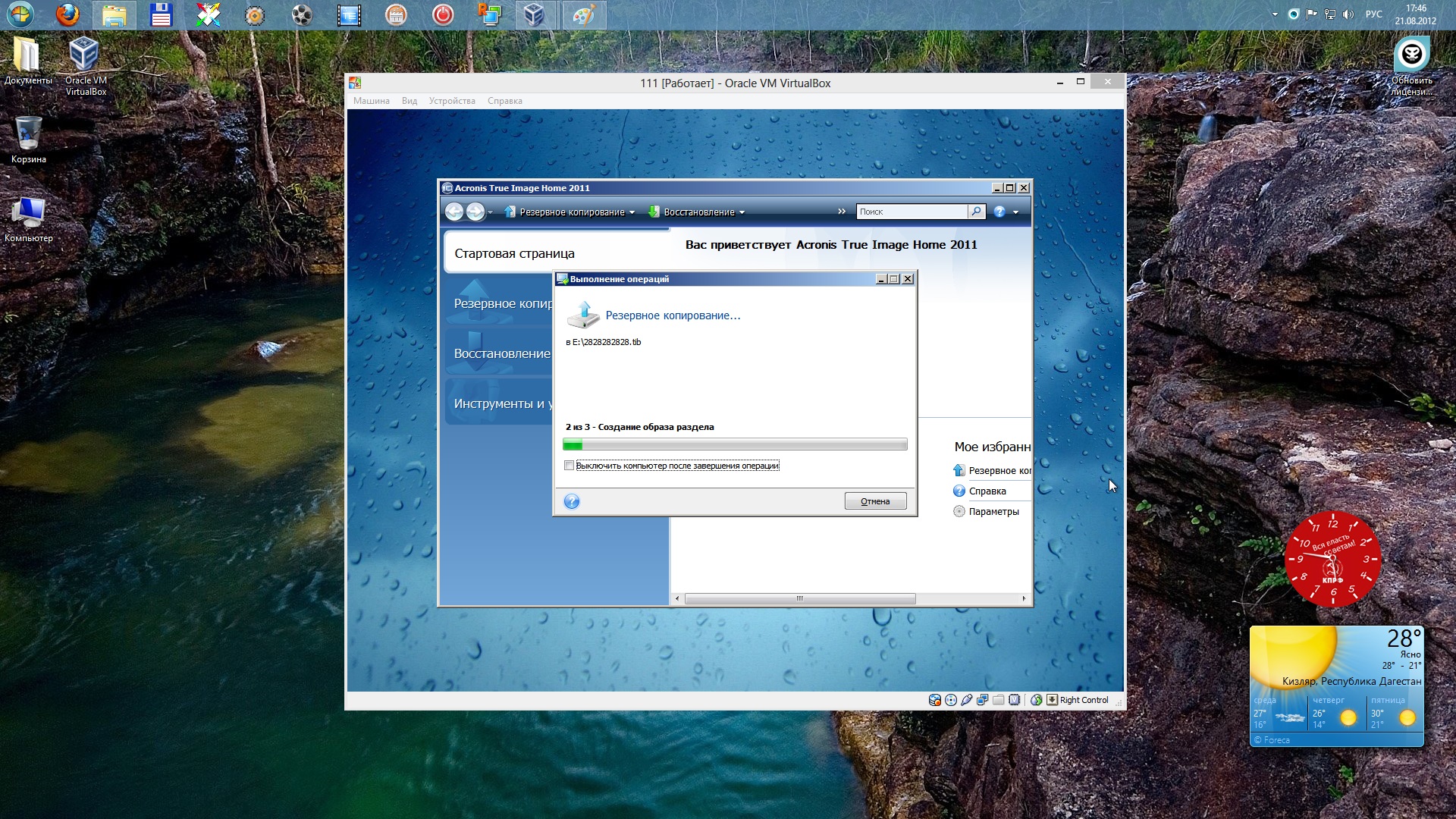Show hidden system tray icons
Viewport: 1456px width, 819px height.
point(1275,14)
